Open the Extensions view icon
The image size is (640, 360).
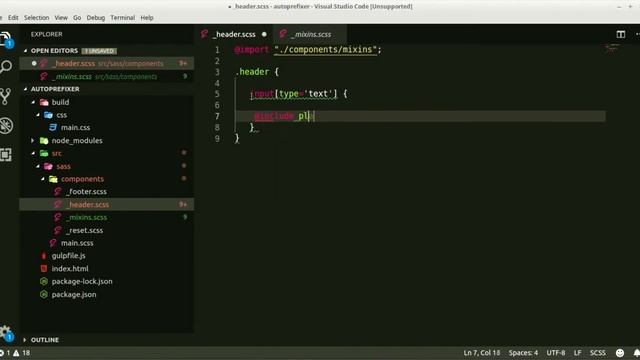click(x=6, y=155)
